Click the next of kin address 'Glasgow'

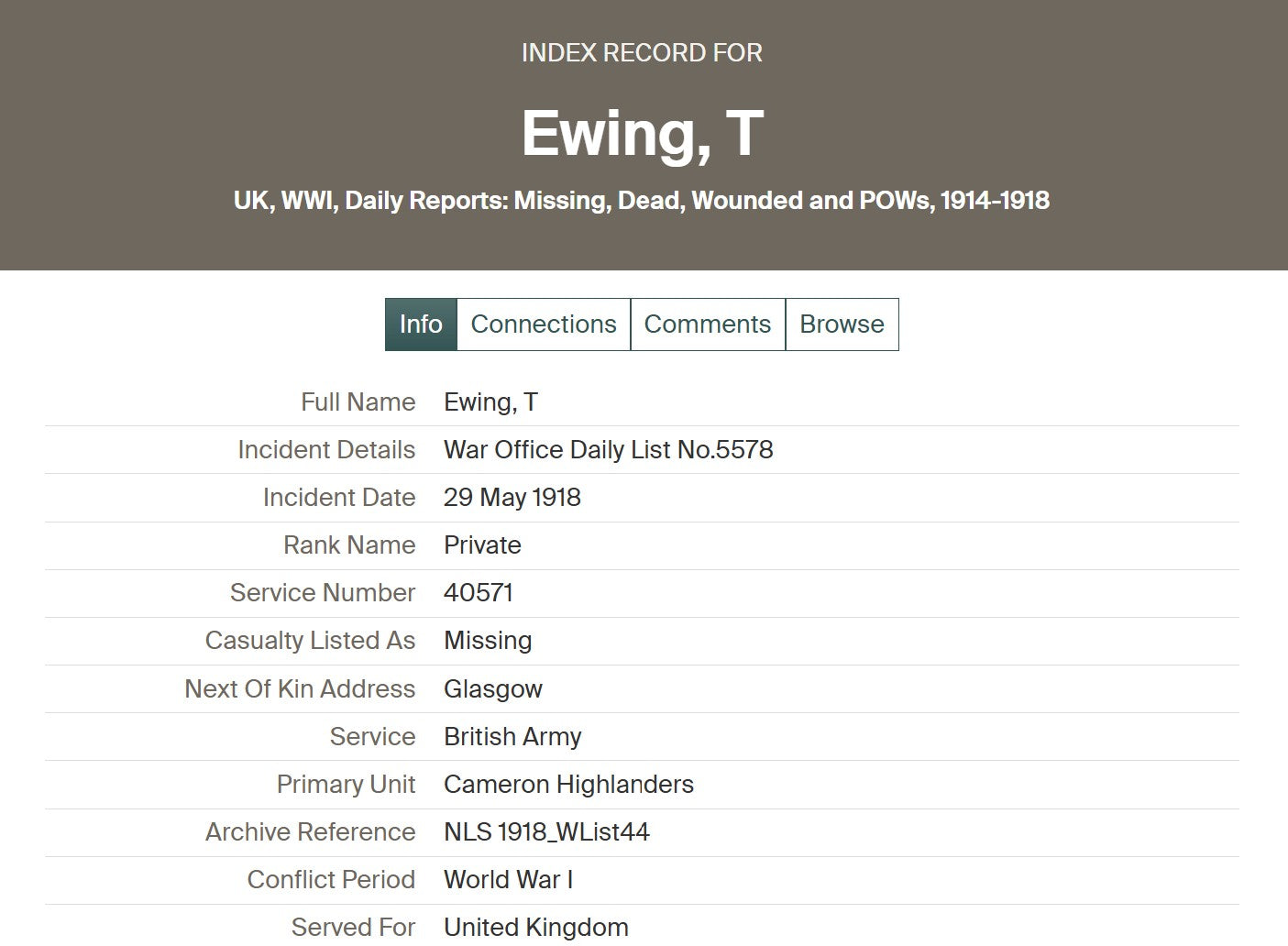pos(493,689)
